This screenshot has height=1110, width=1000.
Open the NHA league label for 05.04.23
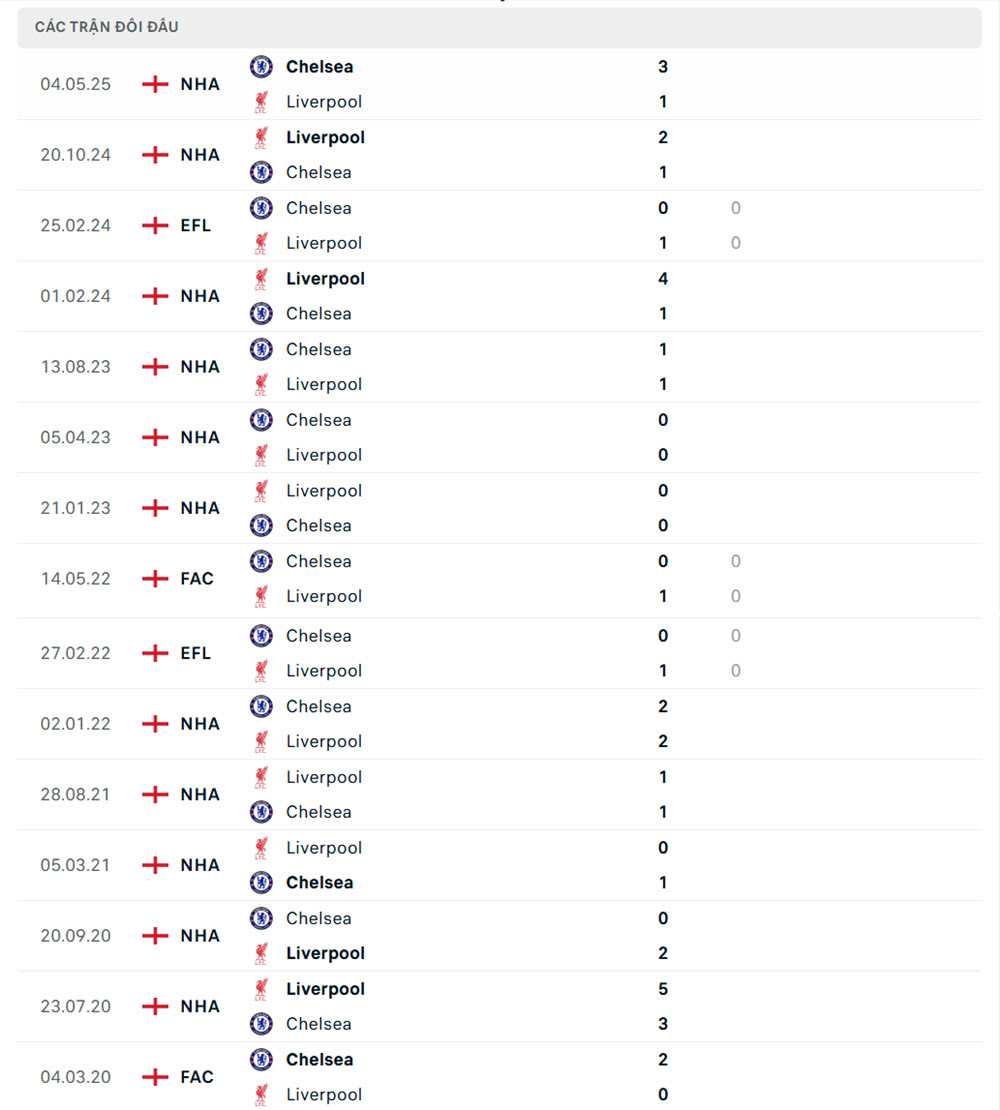click(x=200, y=438)
